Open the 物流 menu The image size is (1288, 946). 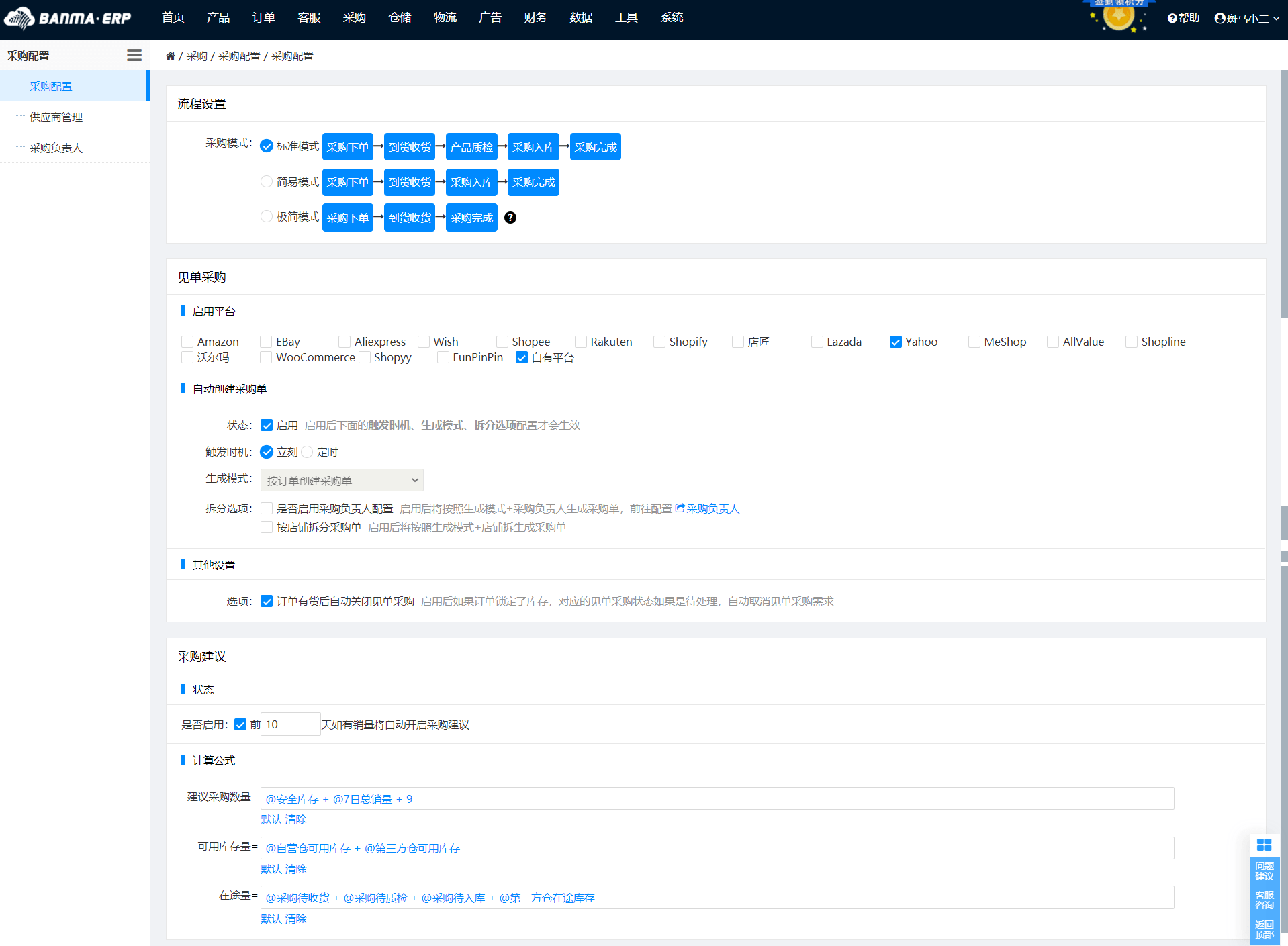445,17
